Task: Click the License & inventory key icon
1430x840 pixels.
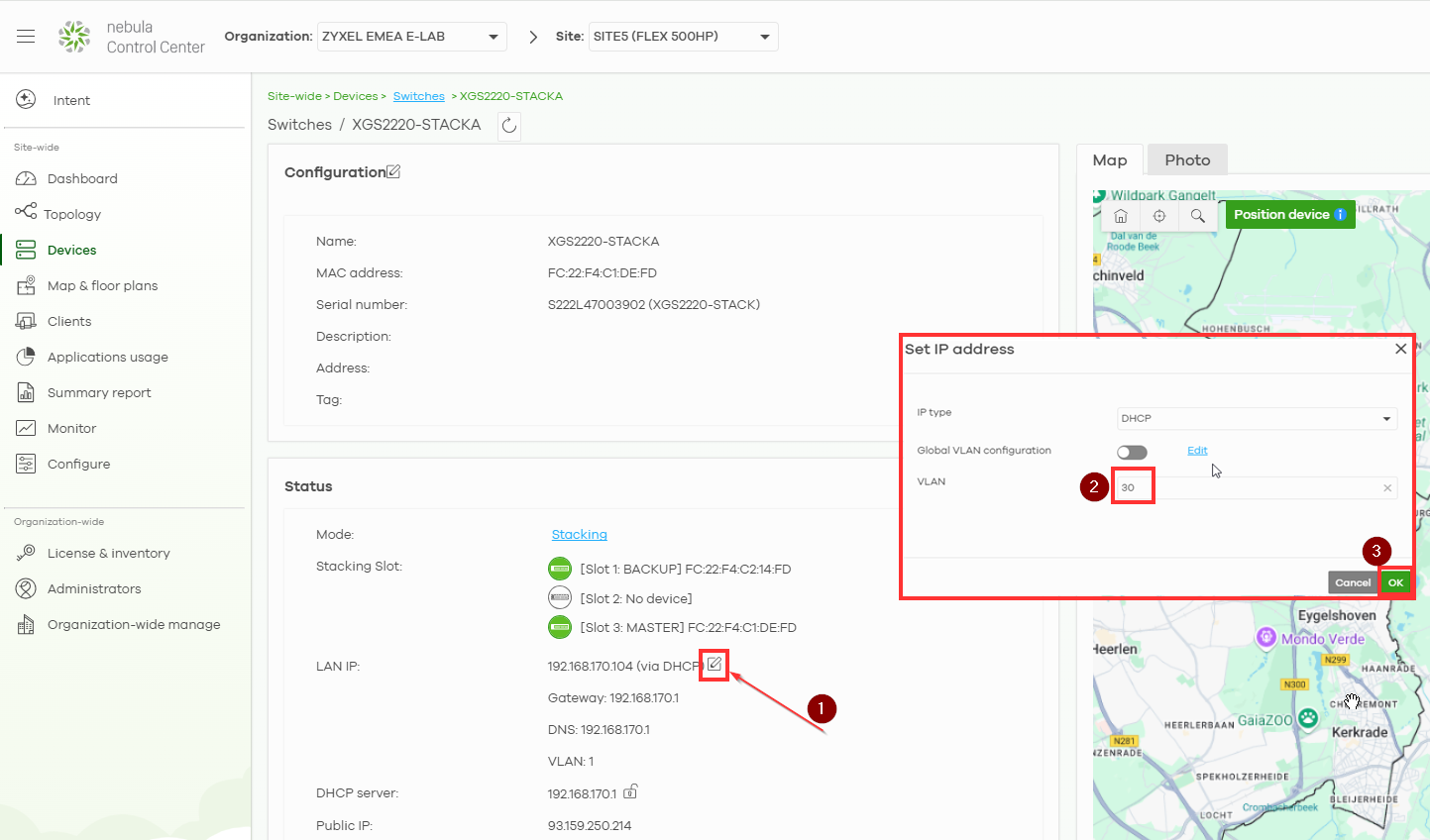Action: pos(27,553)
